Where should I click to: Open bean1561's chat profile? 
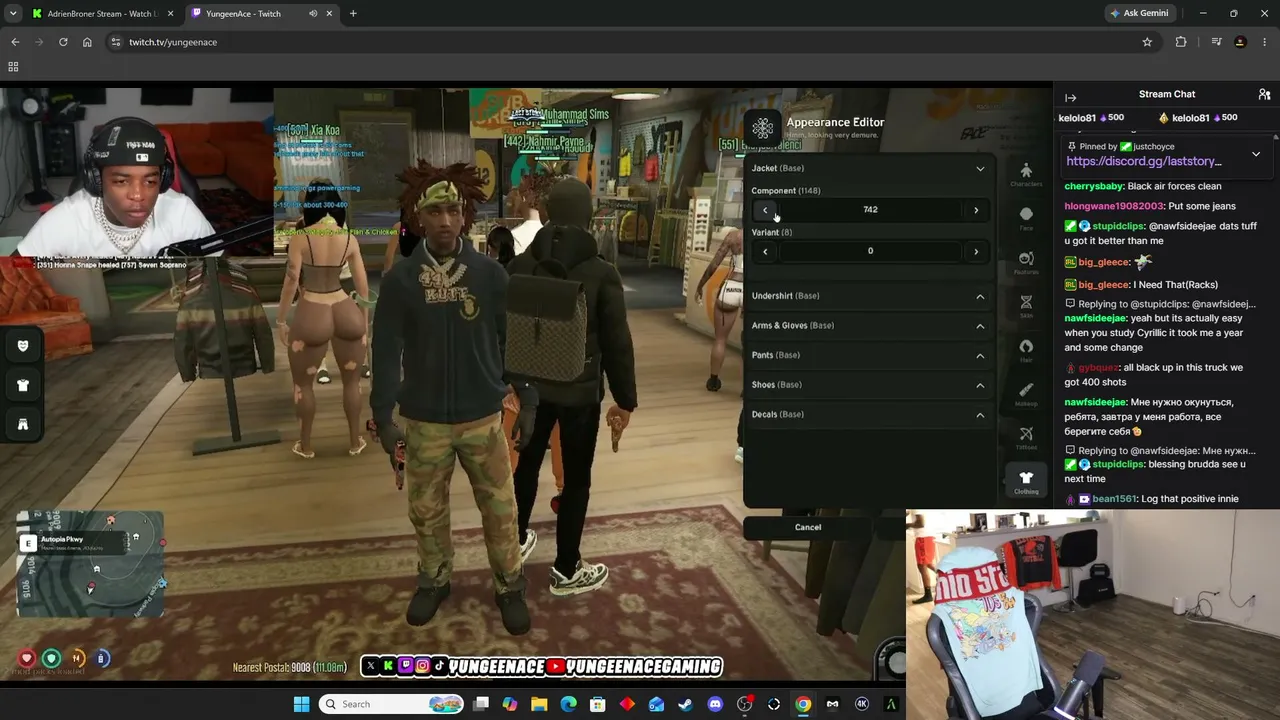pyautogui.click(x=1115, y=499)
